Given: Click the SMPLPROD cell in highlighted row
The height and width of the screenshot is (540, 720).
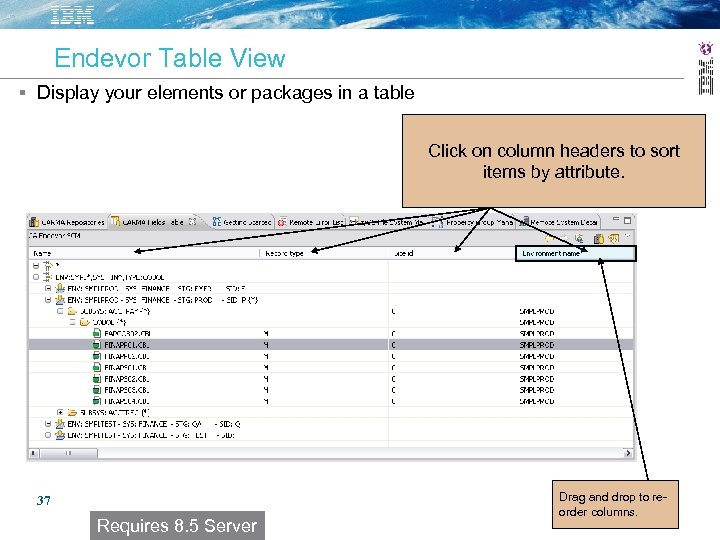Looking at the screenshot, I should (x=537, y=345).
